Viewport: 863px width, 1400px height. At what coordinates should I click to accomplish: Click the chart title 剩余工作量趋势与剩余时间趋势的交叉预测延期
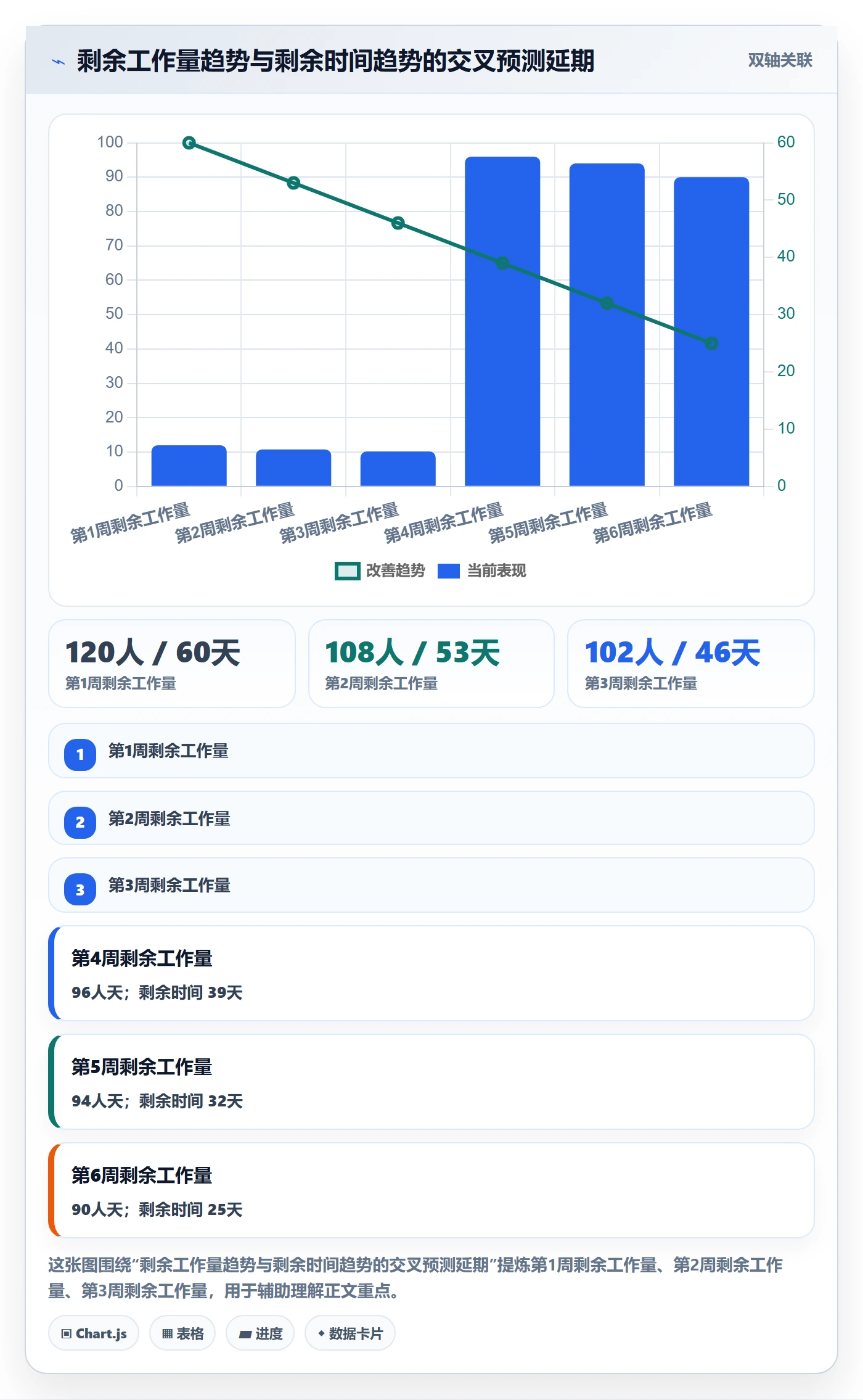335,61
